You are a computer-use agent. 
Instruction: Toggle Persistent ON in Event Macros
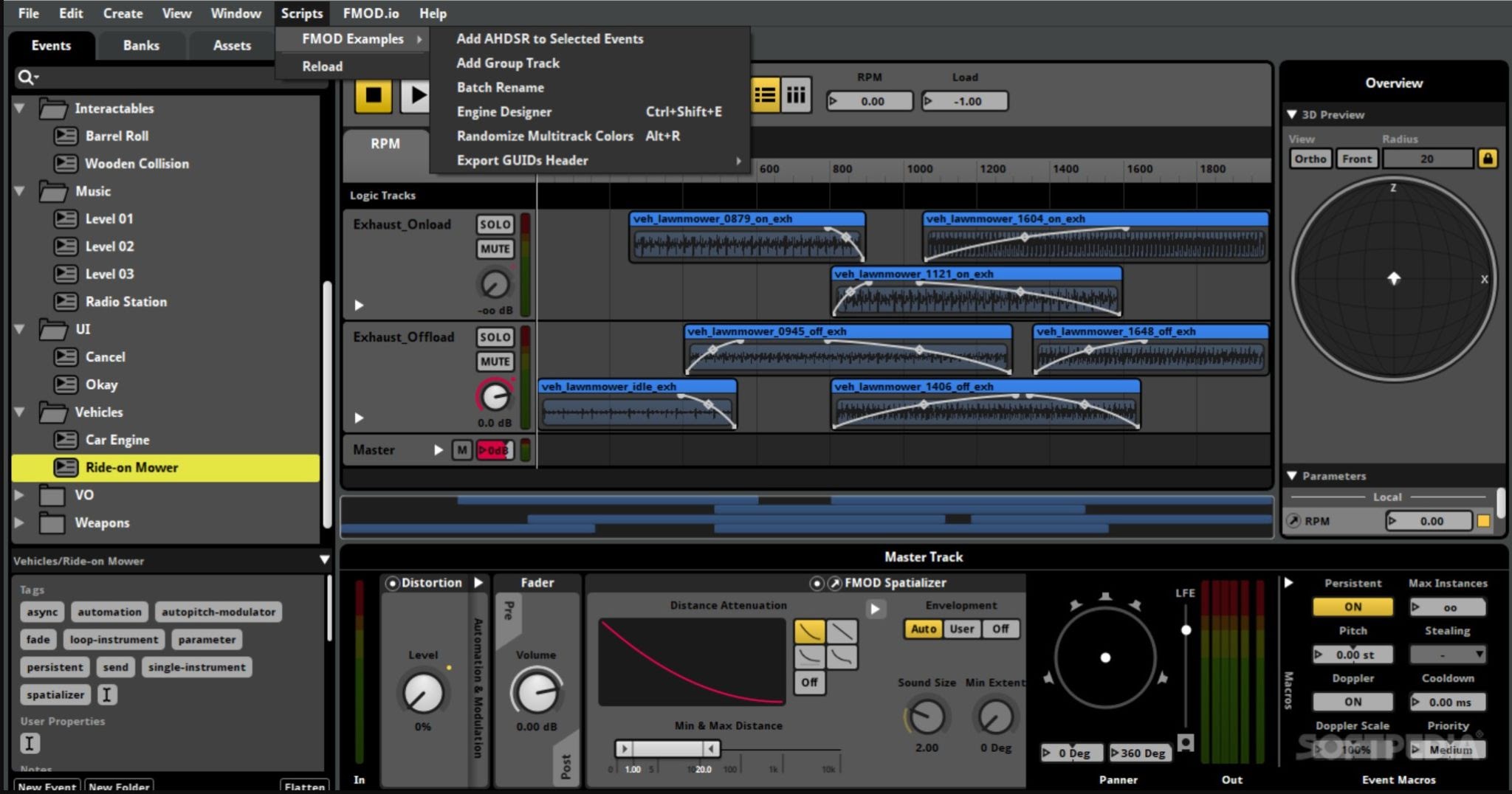[1353, 607]
